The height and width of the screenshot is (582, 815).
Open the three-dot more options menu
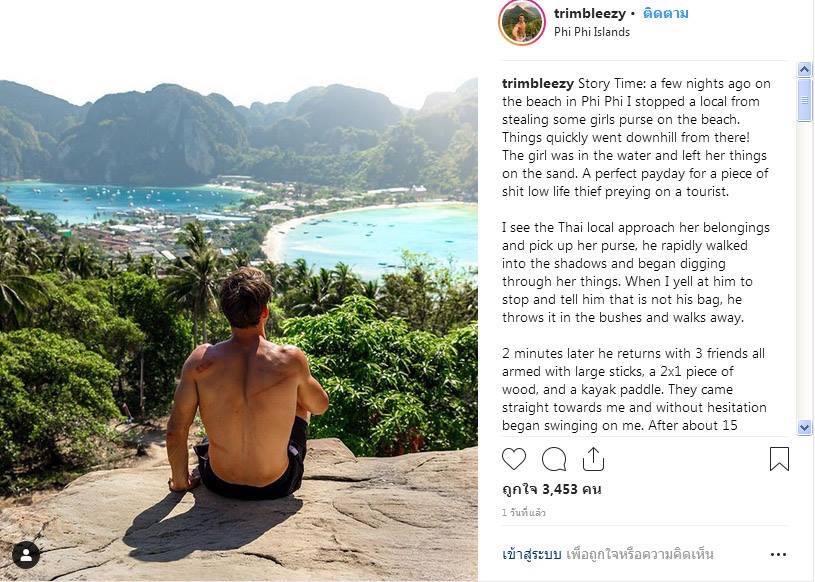tap(778, 554)
